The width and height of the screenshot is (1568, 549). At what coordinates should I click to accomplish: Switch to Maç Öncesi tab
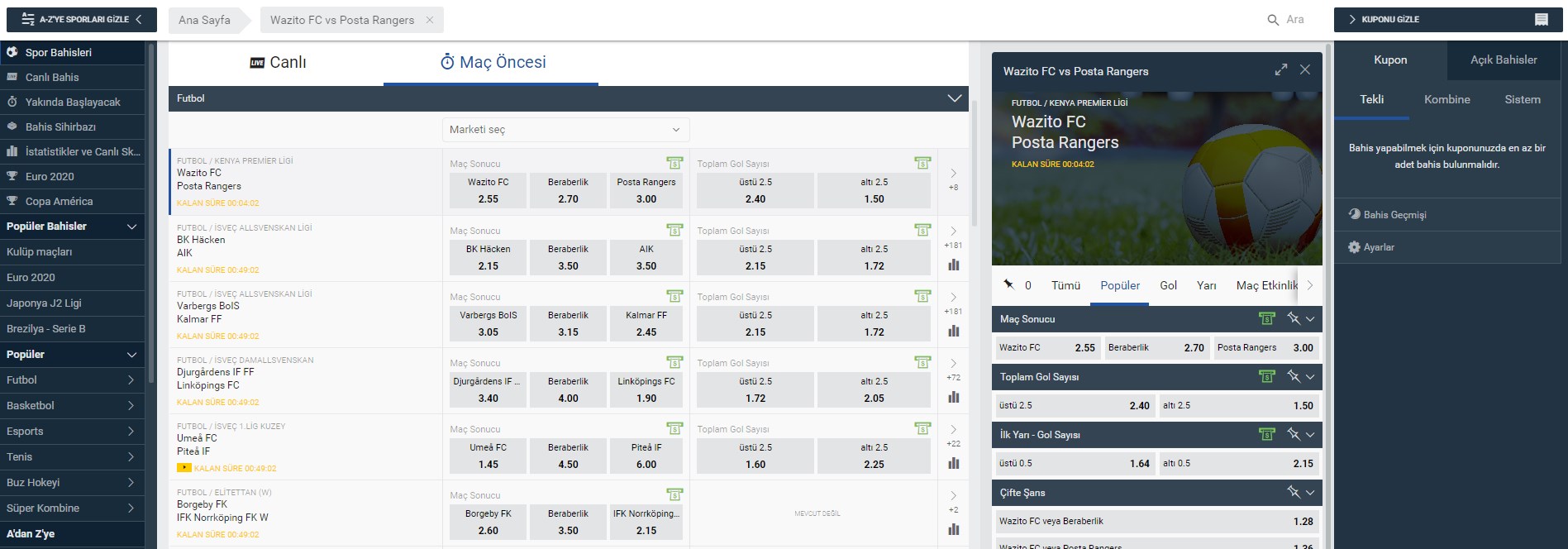tap(493, 62)
